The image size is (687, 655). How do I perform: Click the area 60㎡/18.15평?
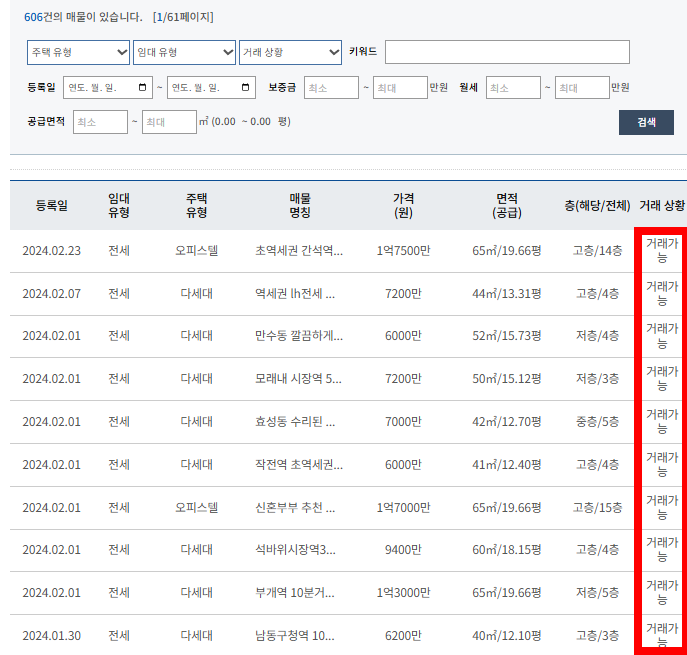pos(507,549)
